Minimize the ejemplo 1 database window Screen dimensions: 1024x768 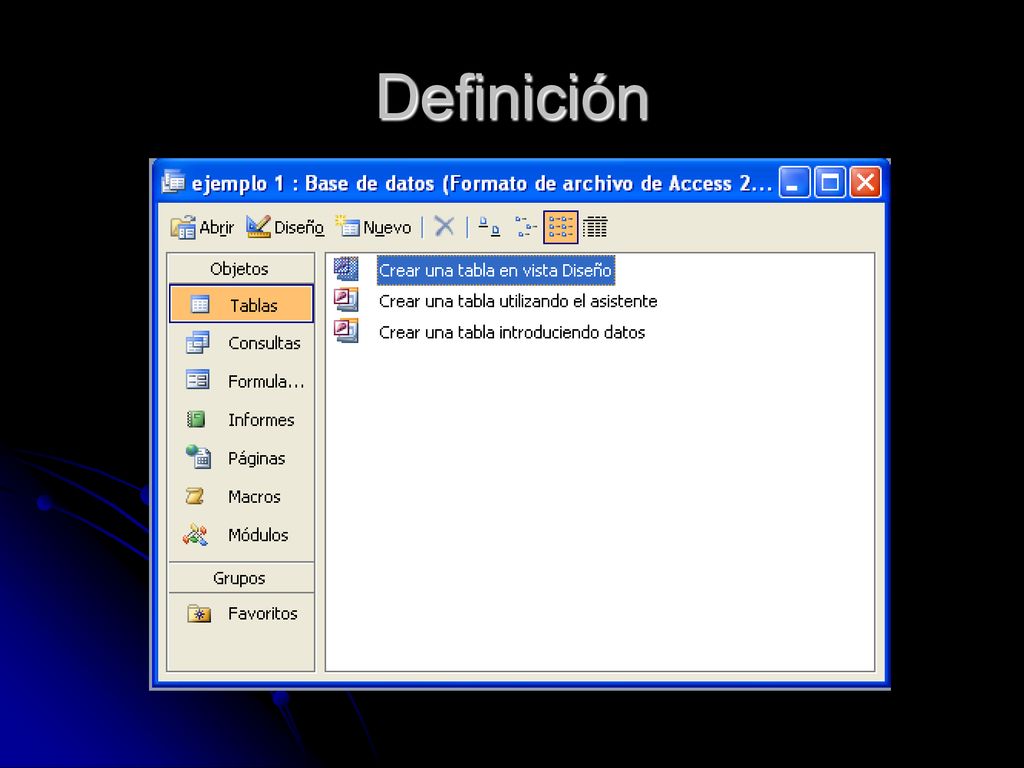click(794, 182)
